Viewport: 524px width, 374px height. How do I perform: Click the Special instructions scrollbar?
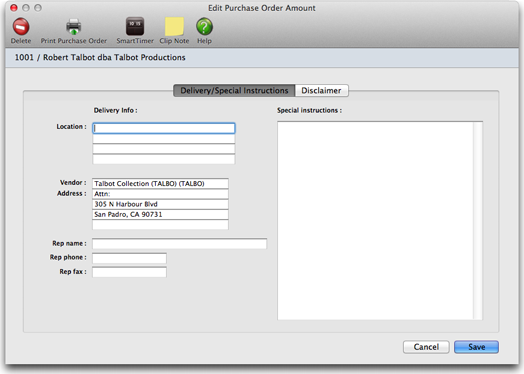click(x=478, y=221)
